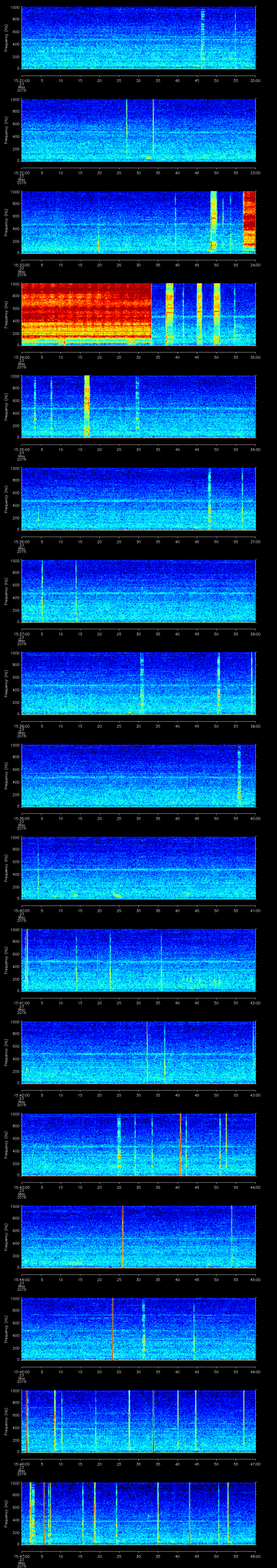
Task: Click the "15:32:00" start time label
Action: [21, 173]
